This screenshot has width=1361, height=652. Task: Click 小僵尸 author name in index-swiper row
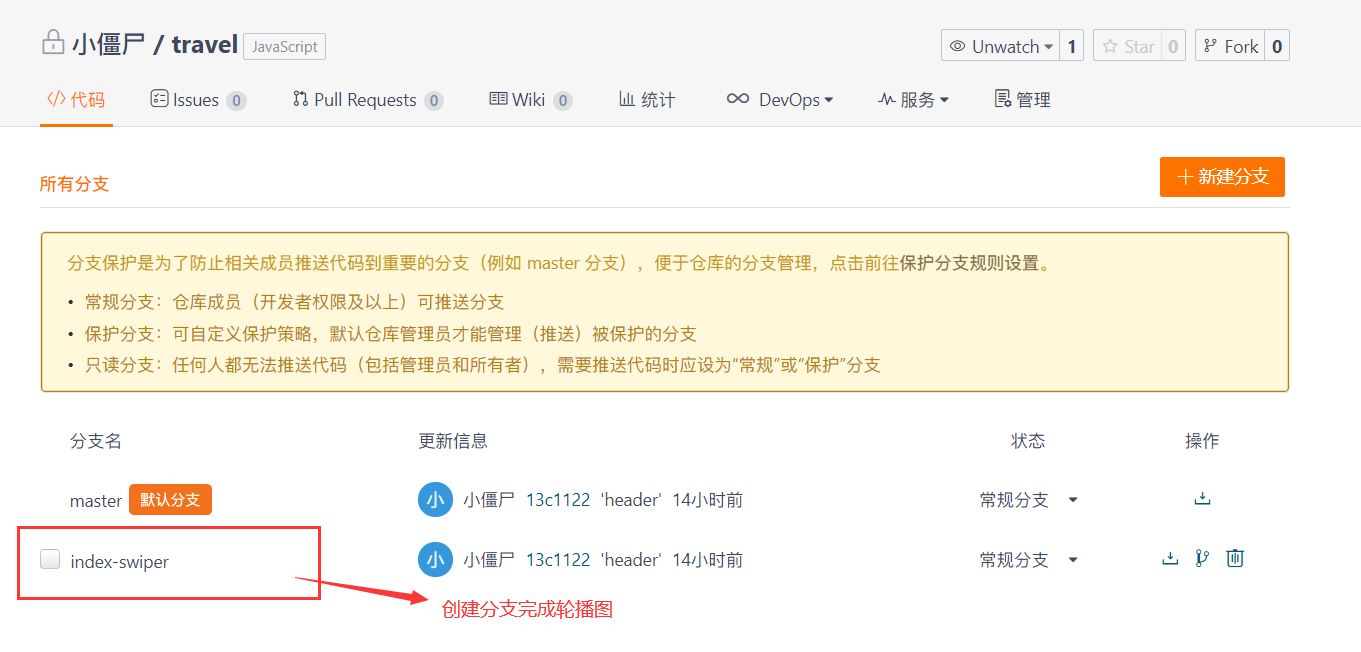[489, 560]
